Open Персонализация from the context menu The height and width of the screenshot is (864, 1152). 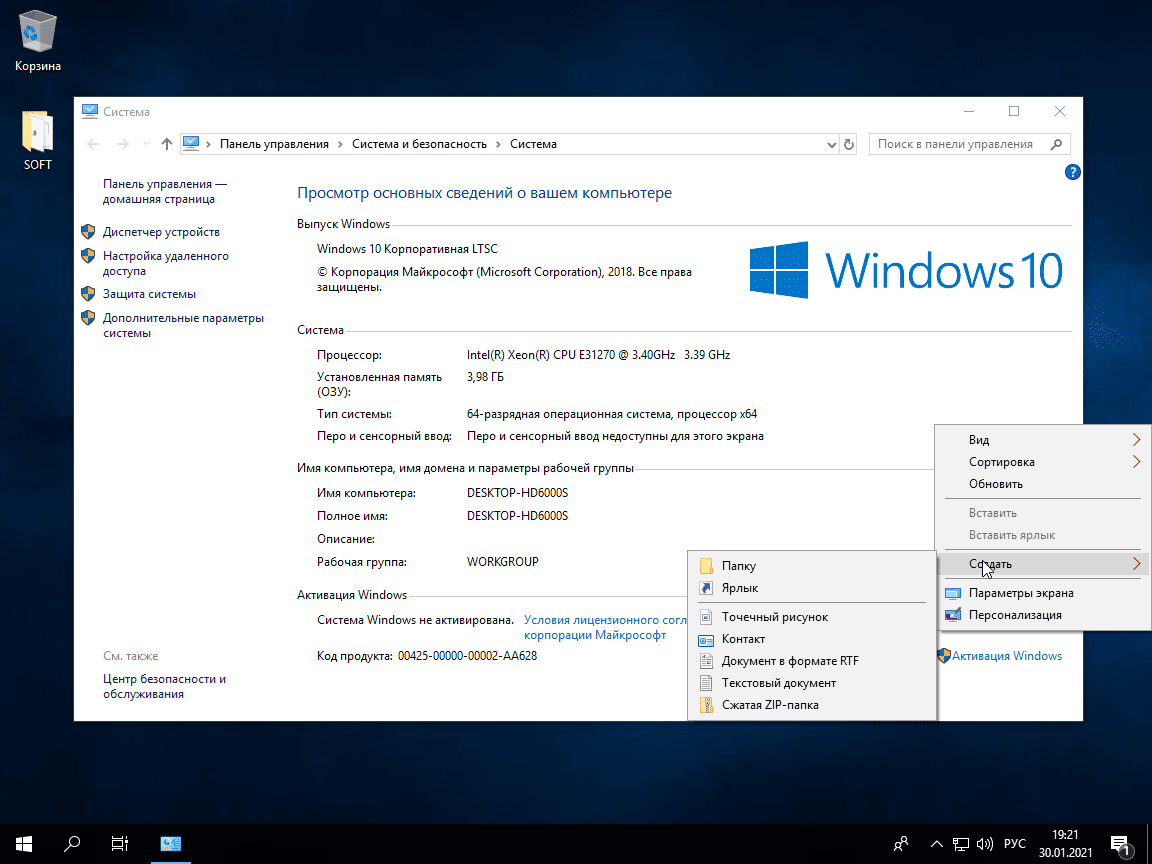[1043, 616]
